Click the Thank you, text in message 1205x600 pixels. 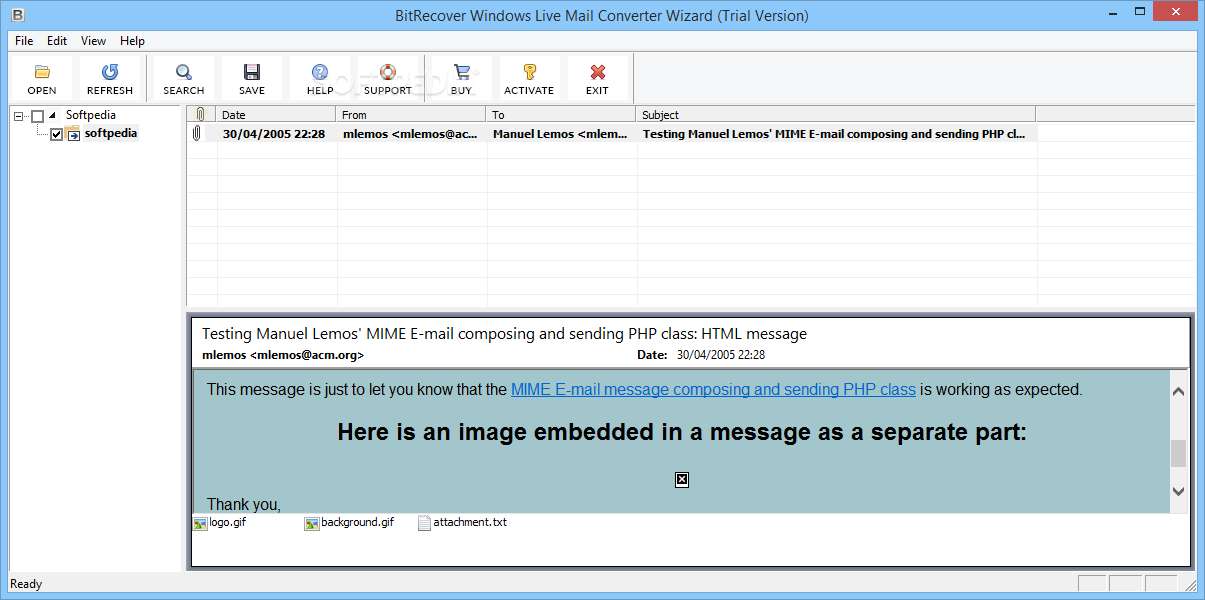244,504
